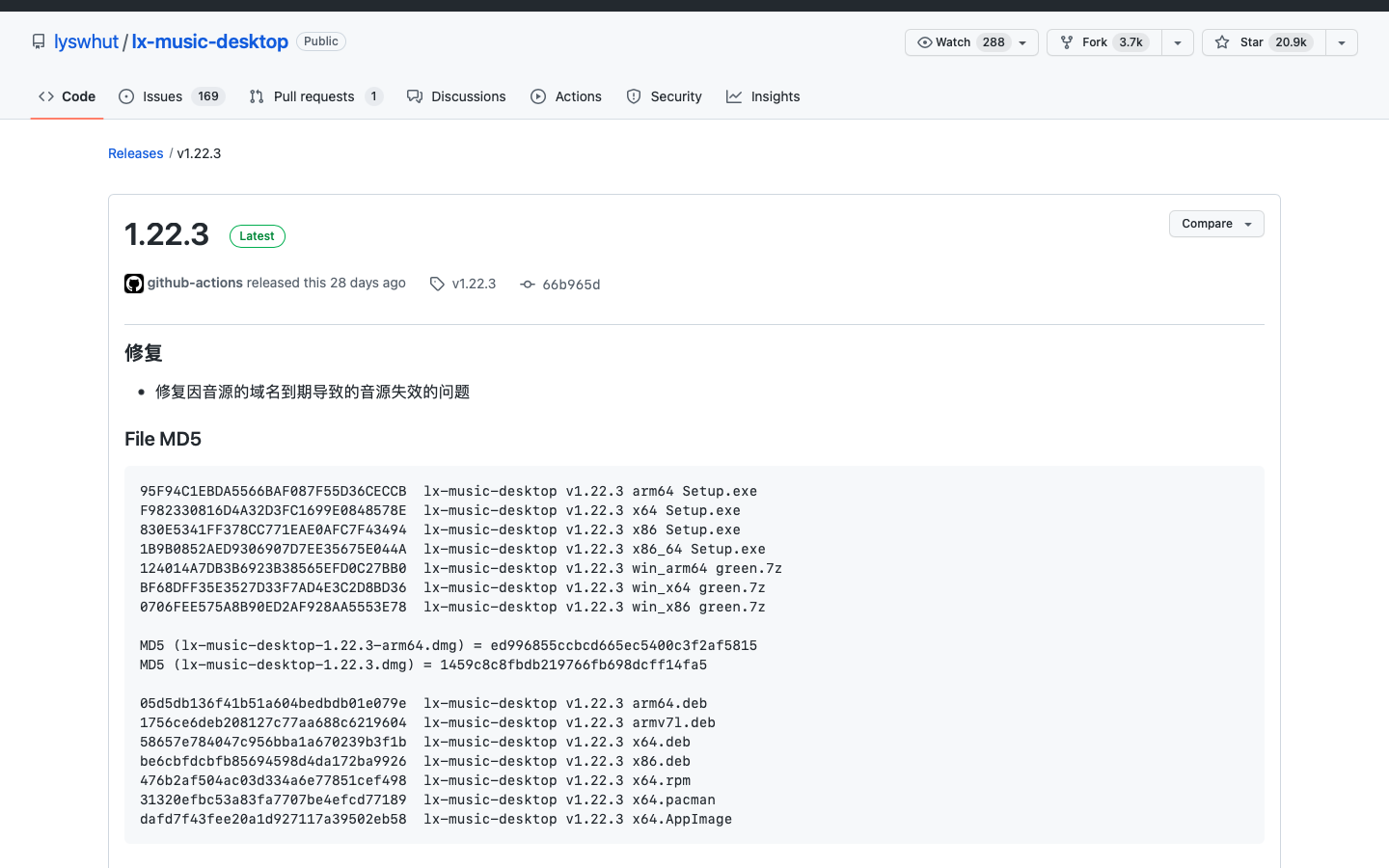1389x868 pixels.
Task: Click the repository icon beside lyswhut
Action: (x=39, y=41)
